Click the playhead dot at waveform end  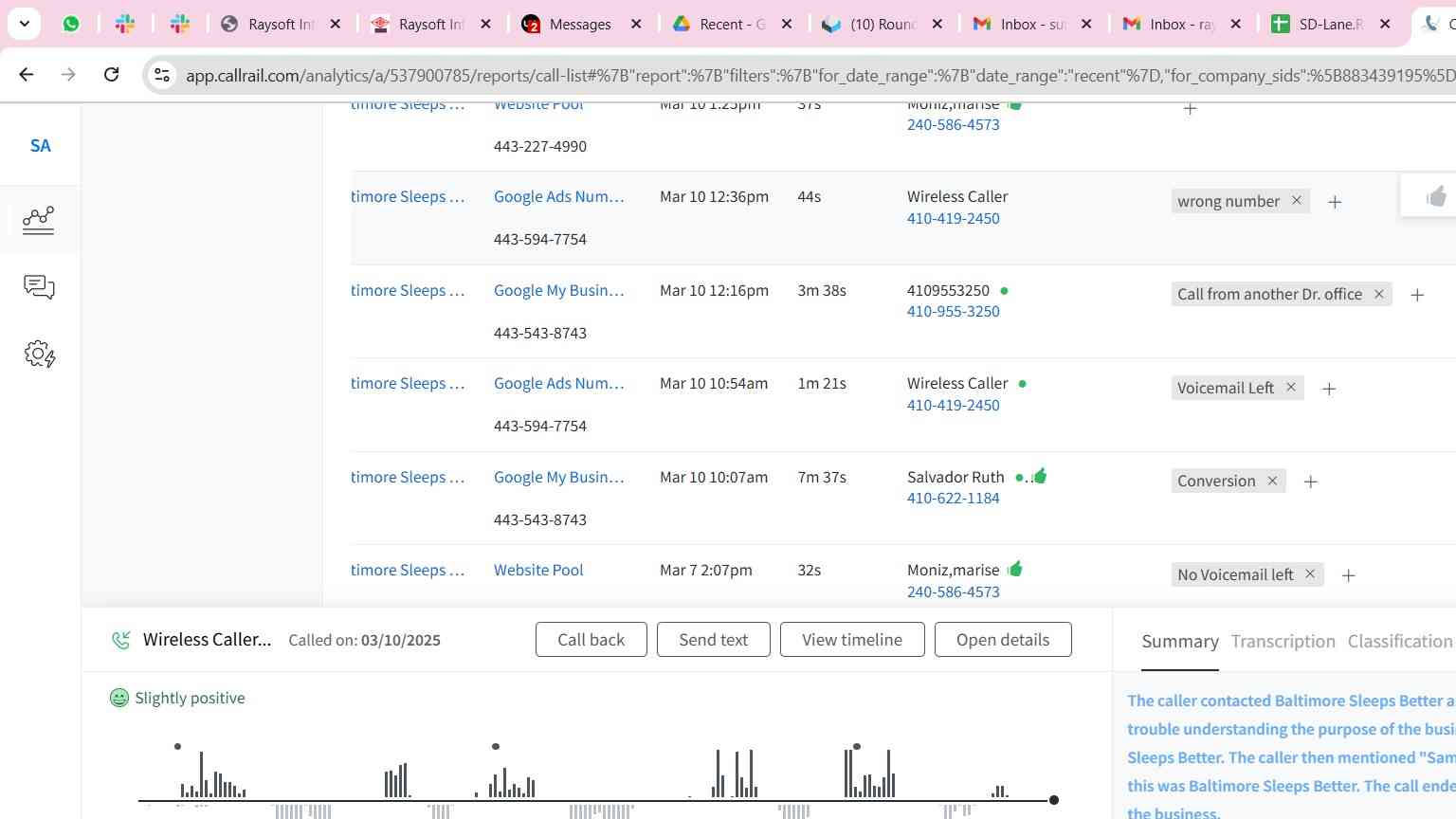click(x=1053, y=800)
